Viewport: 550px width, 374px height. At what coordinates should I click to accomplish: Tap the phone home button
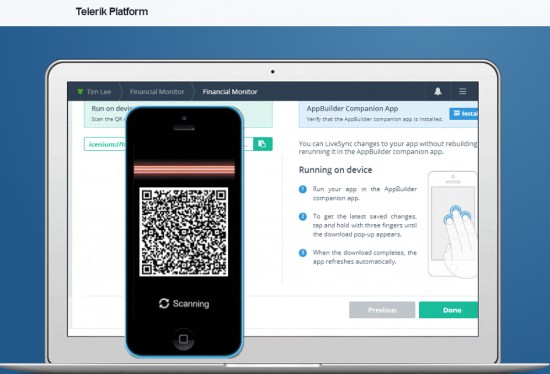point(183,339)
